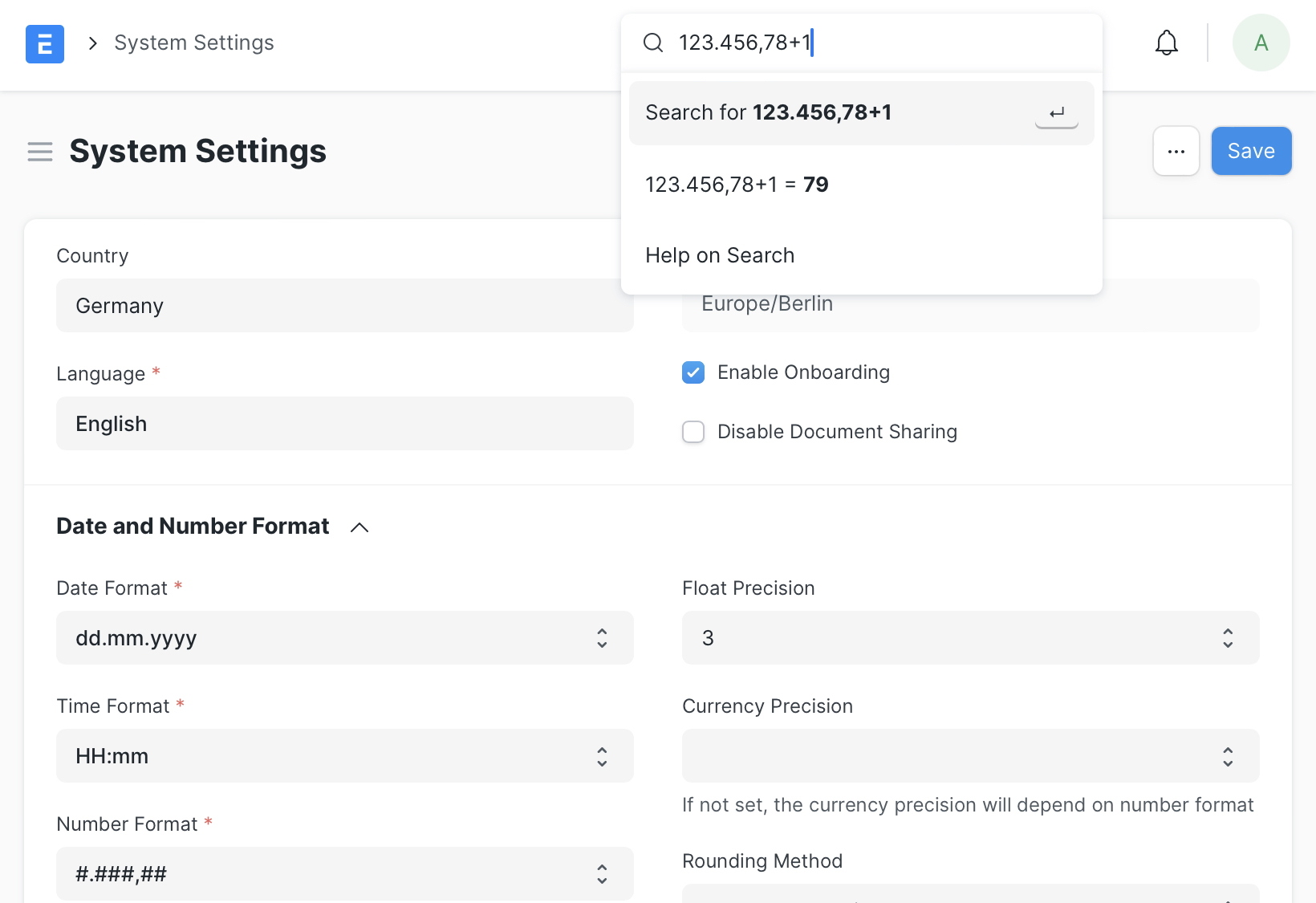The height and width of the screenshot is (903, 1316).
Task: Enable Disable Document Sharing
Action: pyautogui.click(x=693, y=432)
